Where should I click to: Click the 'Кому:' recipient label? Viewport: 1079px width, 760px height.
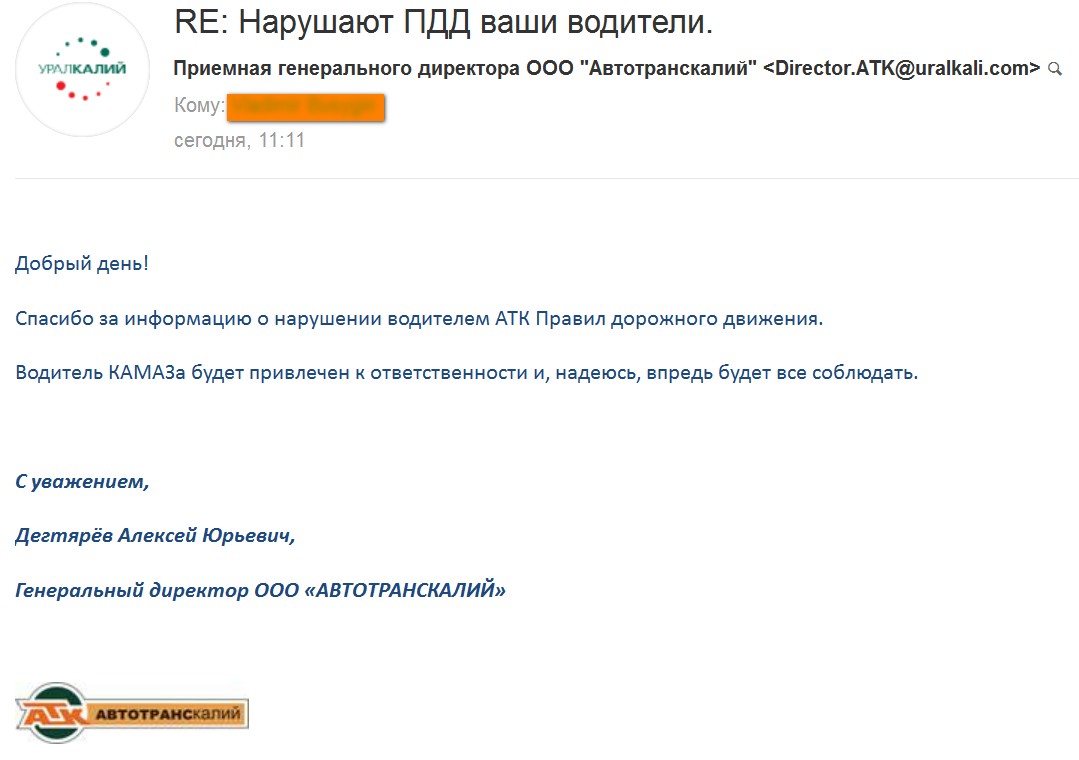click(x=199, y=106)
